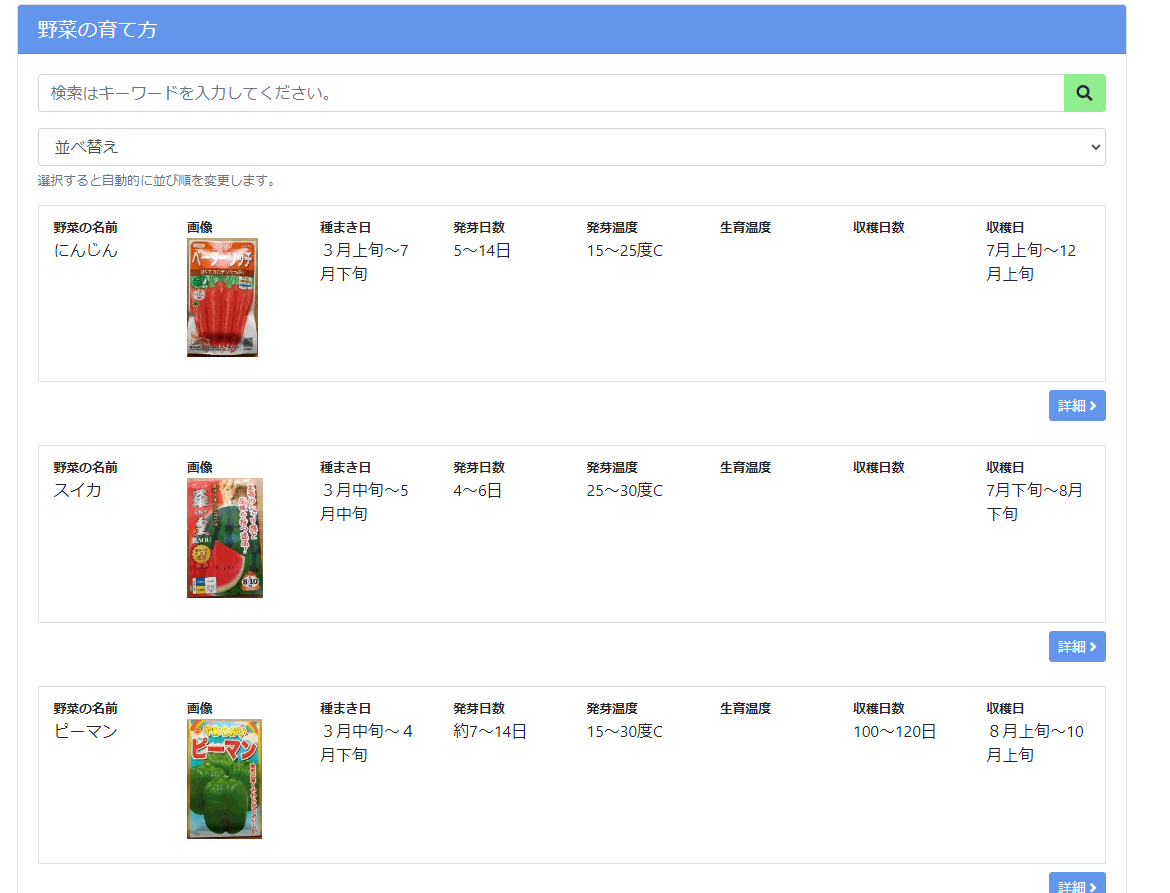The width and height of the screenshot is (1170, 893).
Task: Click the sowing date ３月中旬～5月中旬
Action: 365,502
